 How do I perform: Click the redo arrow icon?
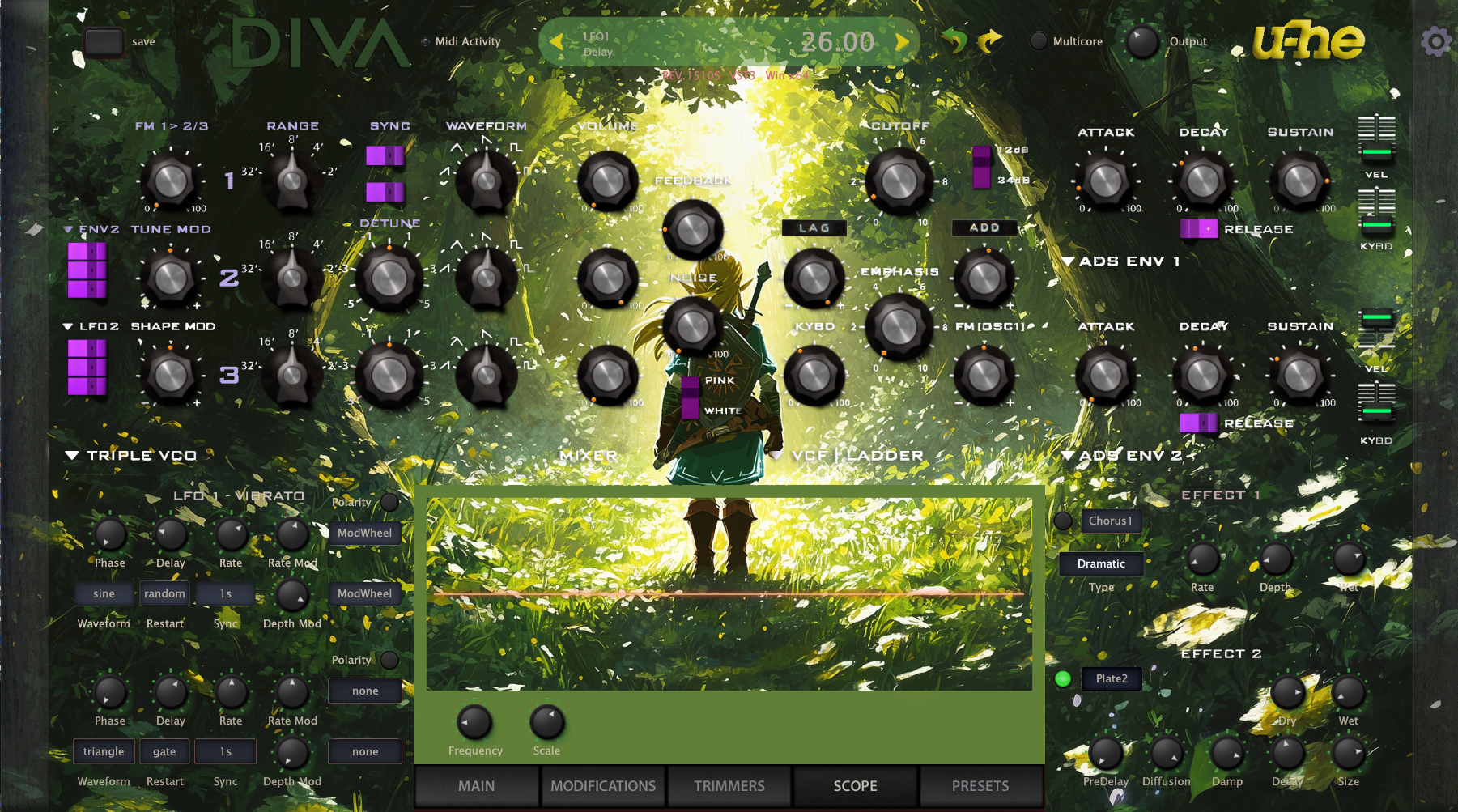point(990,40)
